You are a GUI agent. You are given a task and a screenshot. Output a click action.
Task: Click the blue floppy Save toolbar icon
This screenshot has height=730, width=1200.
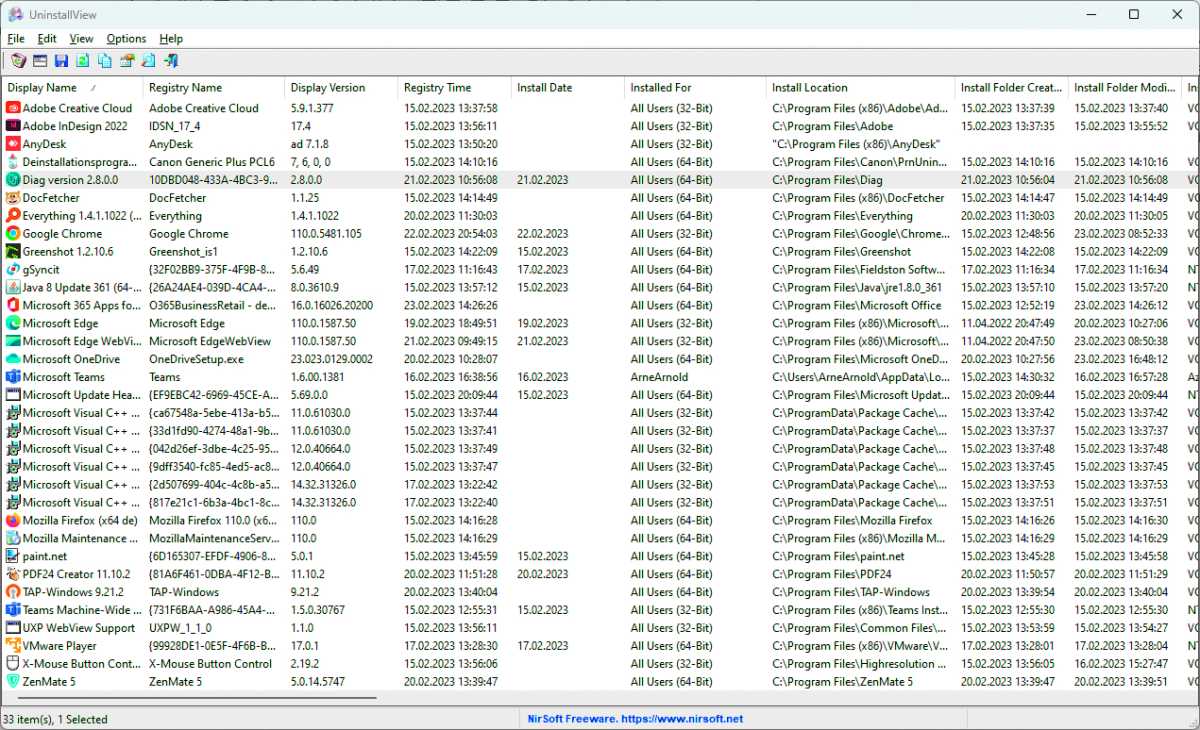tap(61, 61)
